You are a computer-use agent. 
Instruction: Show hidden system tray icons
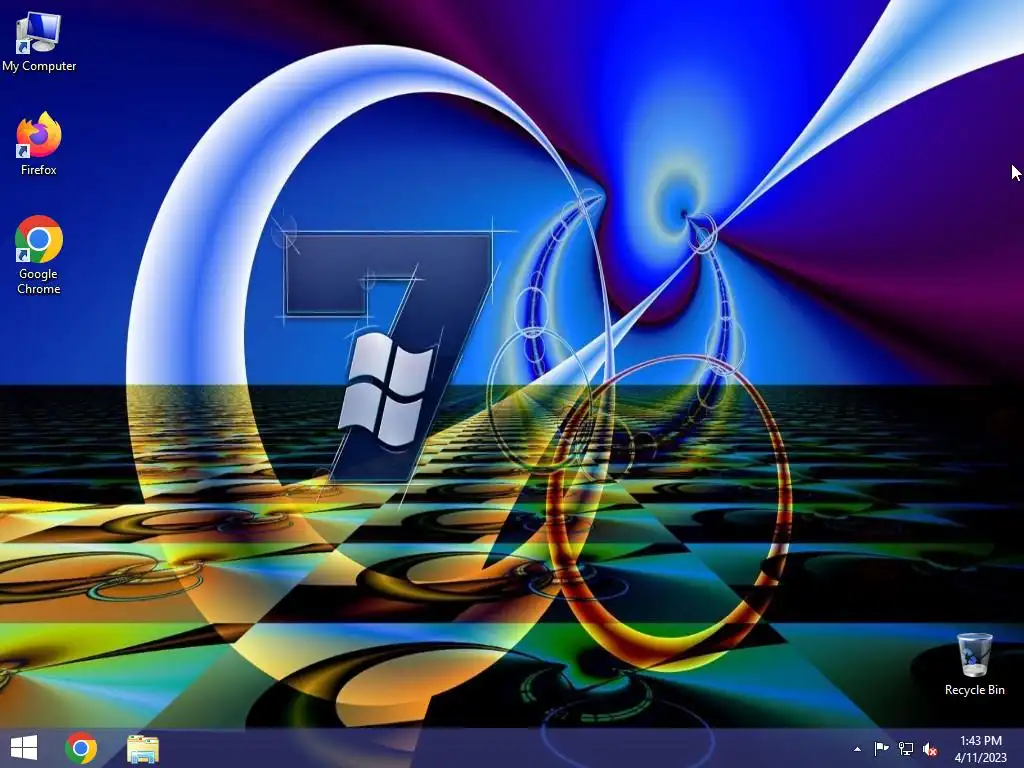[857, 749]
